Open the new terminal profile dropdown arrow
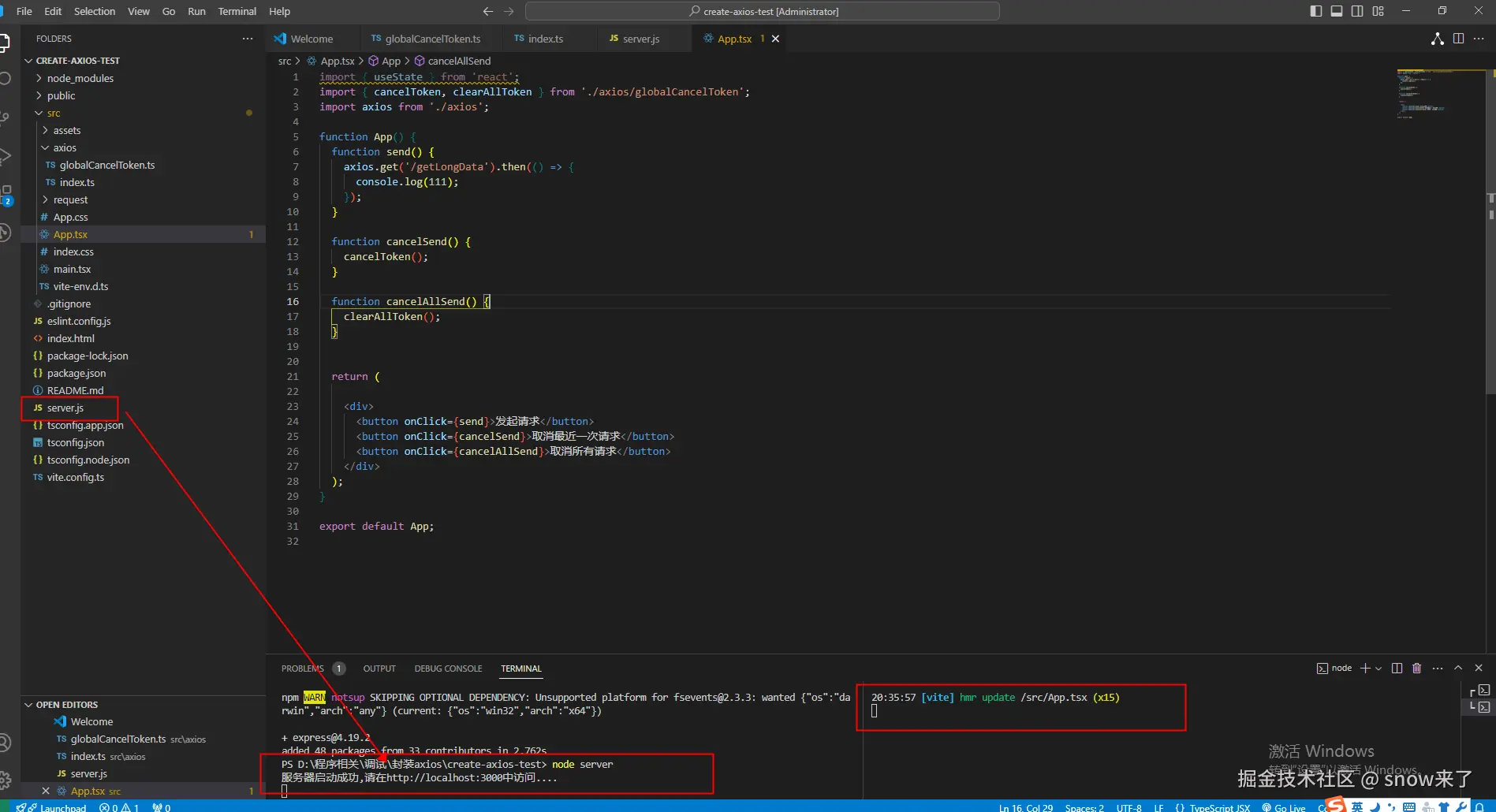The height and width of the screenshot is (812, 1496). click(1378, 669)
